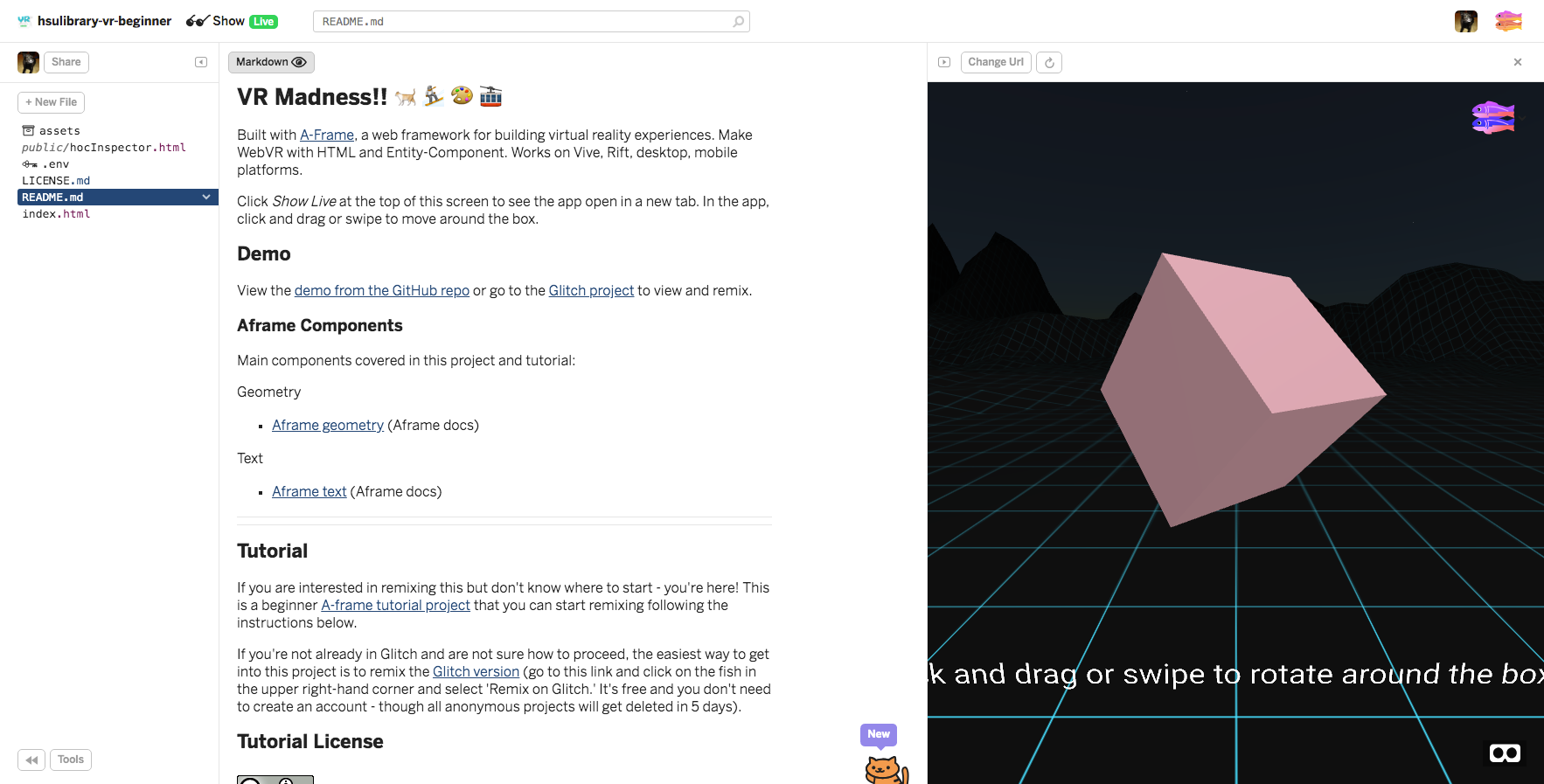Click the Demo heading text

264,253
